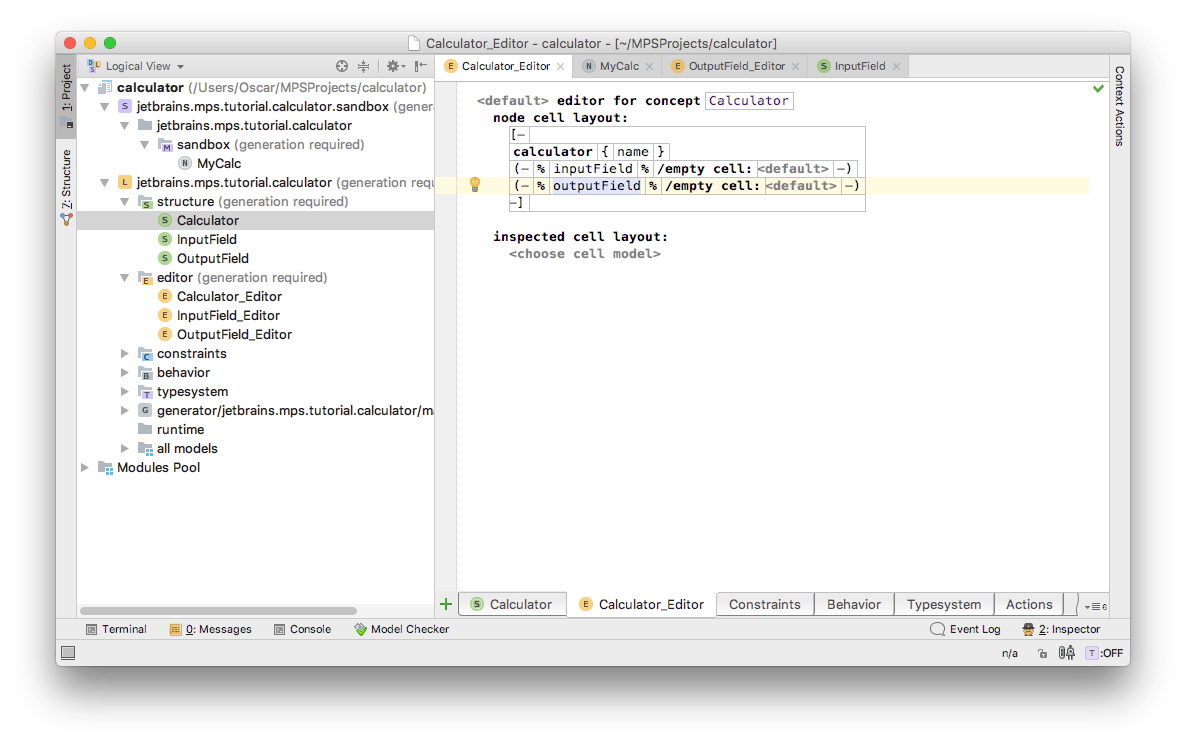Click the collapse all icon in Project panel

point(363,66)
